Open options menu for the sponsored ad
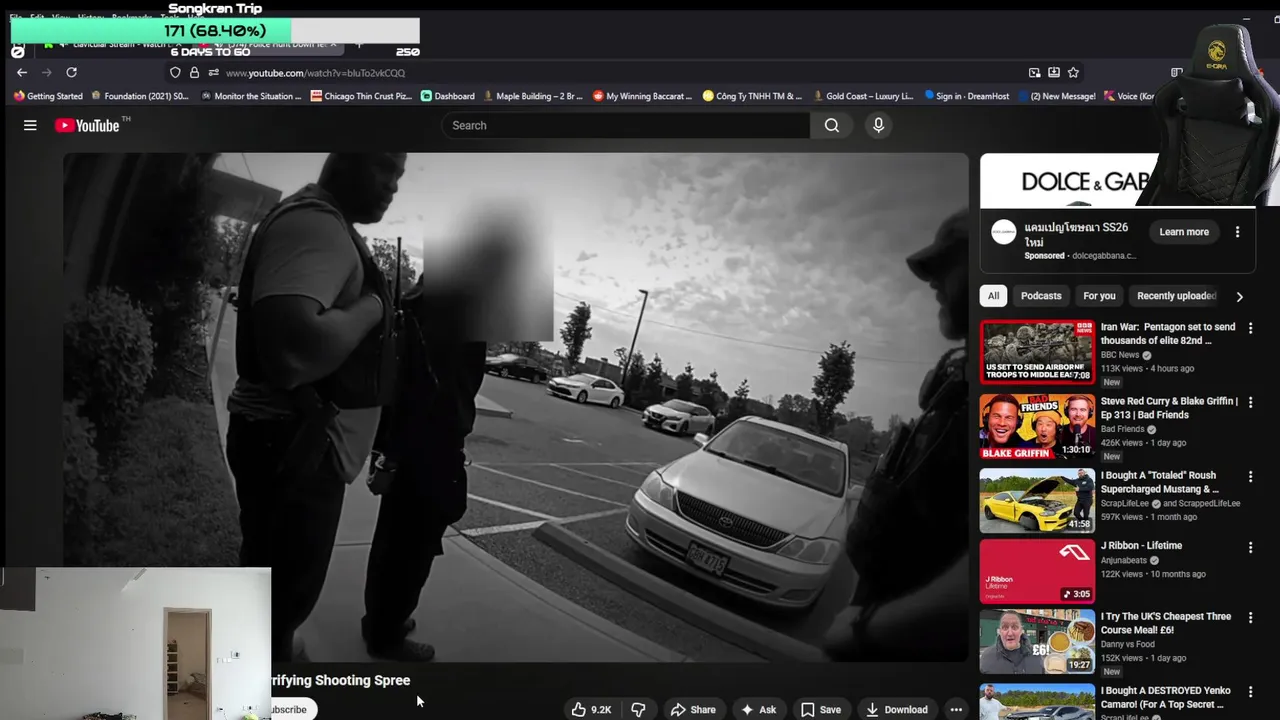Screen dimensions: 1280x720 click(1237, 232)
